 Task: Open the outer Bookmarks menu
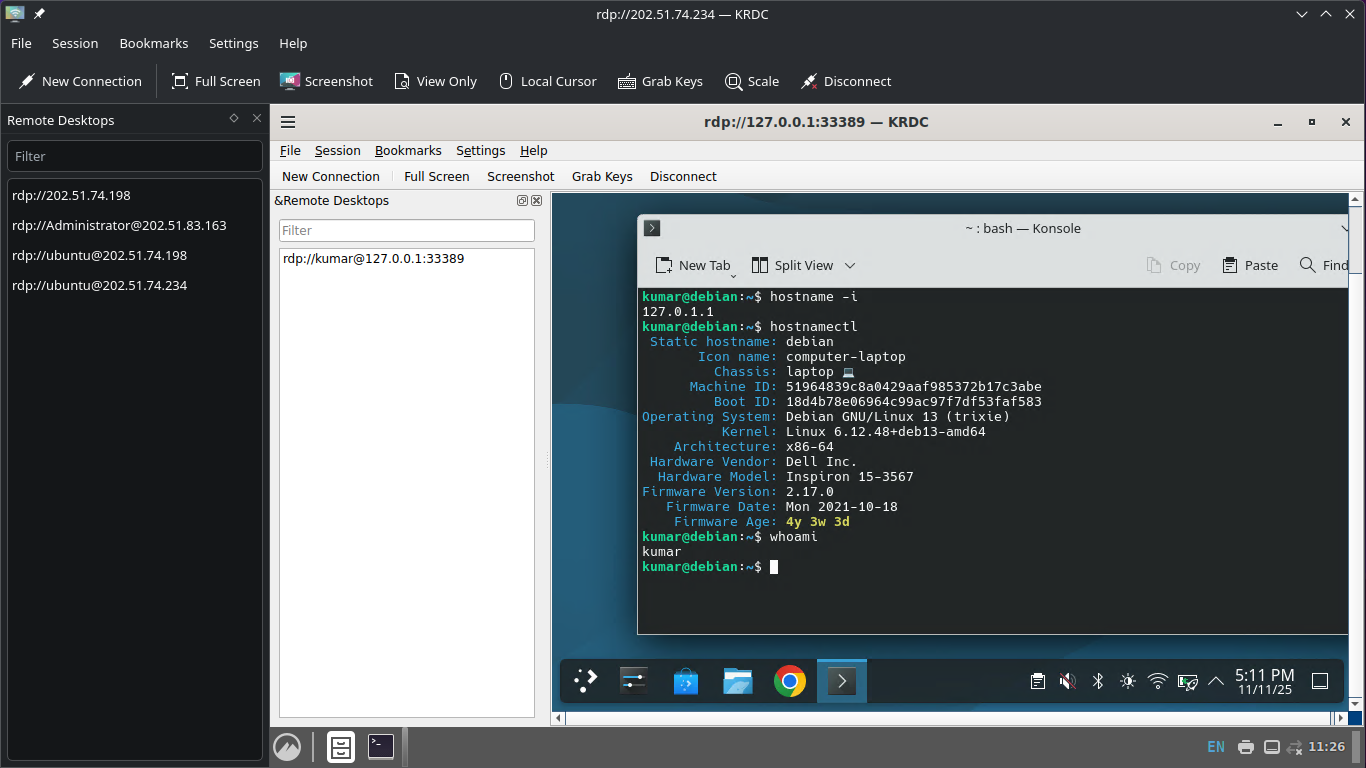(x=153, y=44)
